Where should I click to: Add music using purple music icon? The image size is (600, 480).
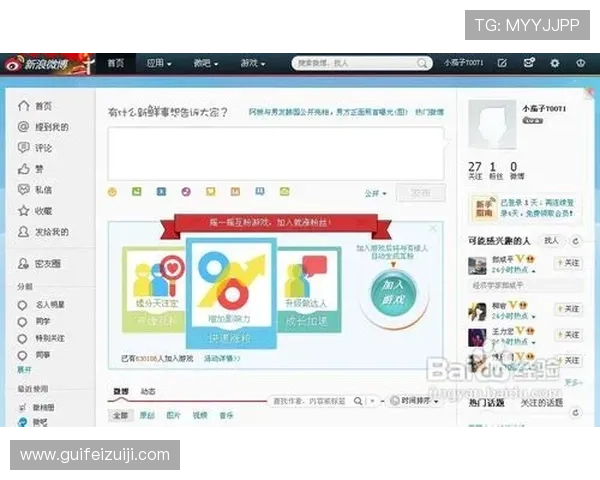point(186,191)
